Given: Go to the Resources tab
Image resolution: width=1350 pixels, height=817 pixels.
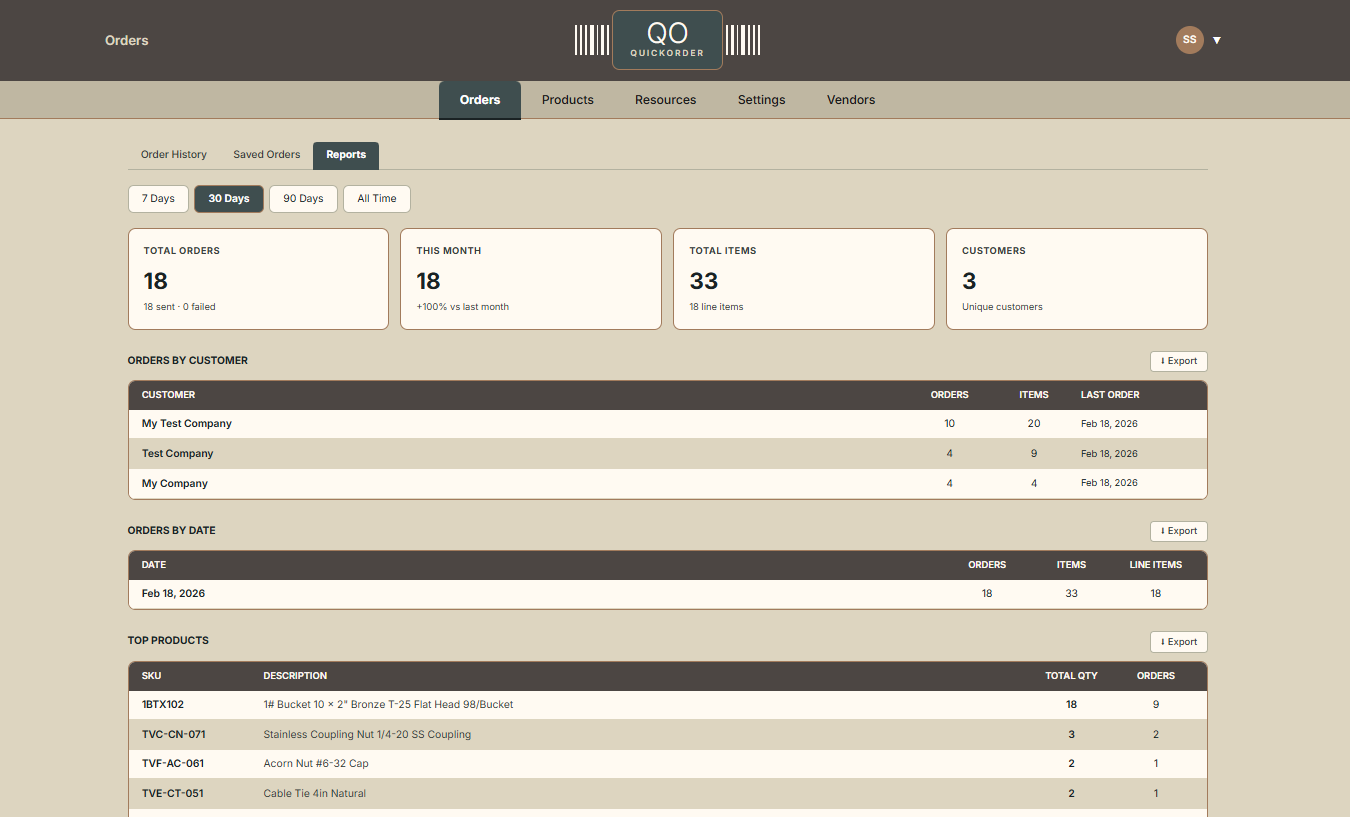Looking at the screenshot, I should [665, 100].
